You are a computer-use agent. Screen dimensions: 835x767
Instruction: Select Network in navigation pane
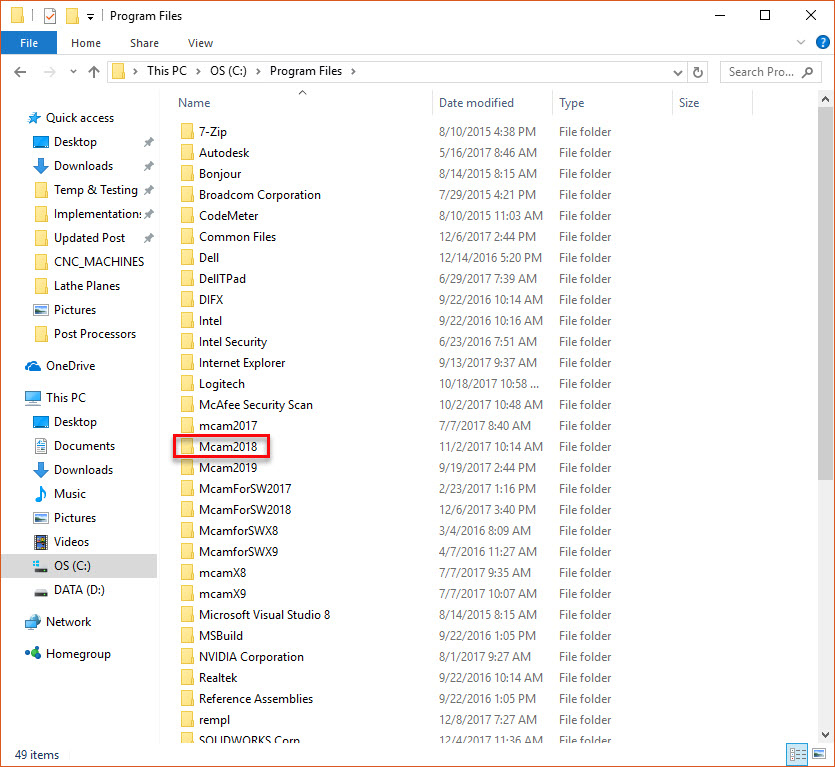[x=68, y=621]
